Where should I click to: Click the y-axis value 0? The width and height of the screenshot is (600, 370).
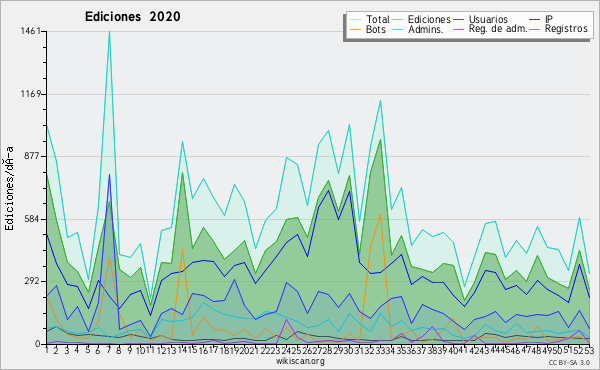tap(38, 344)
